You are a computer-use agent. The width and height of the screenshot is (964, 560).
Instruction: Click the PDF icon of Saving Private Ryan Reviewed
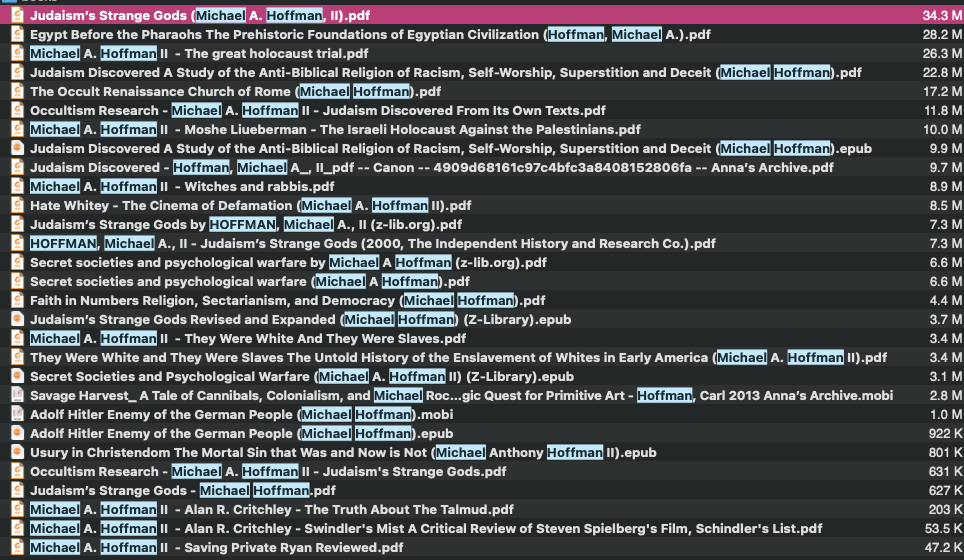(18, 548)
